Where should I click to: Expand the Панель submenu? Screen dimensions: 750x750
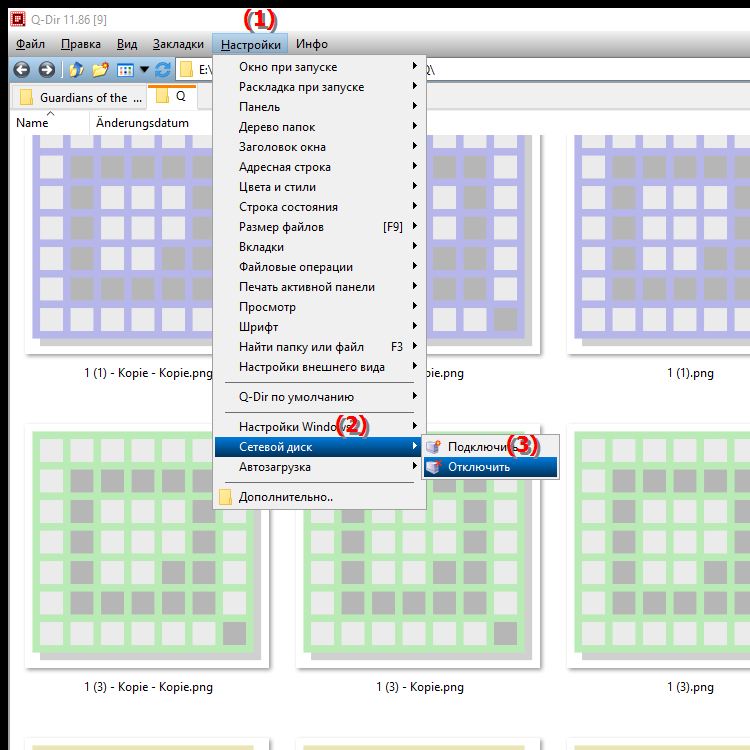(320, 107)
